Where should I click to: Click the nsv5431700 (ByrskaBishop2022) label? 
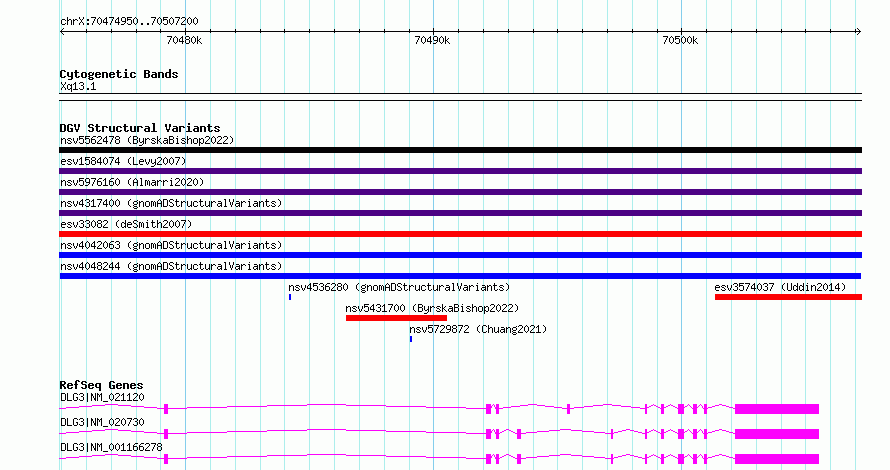click(432, 308)
